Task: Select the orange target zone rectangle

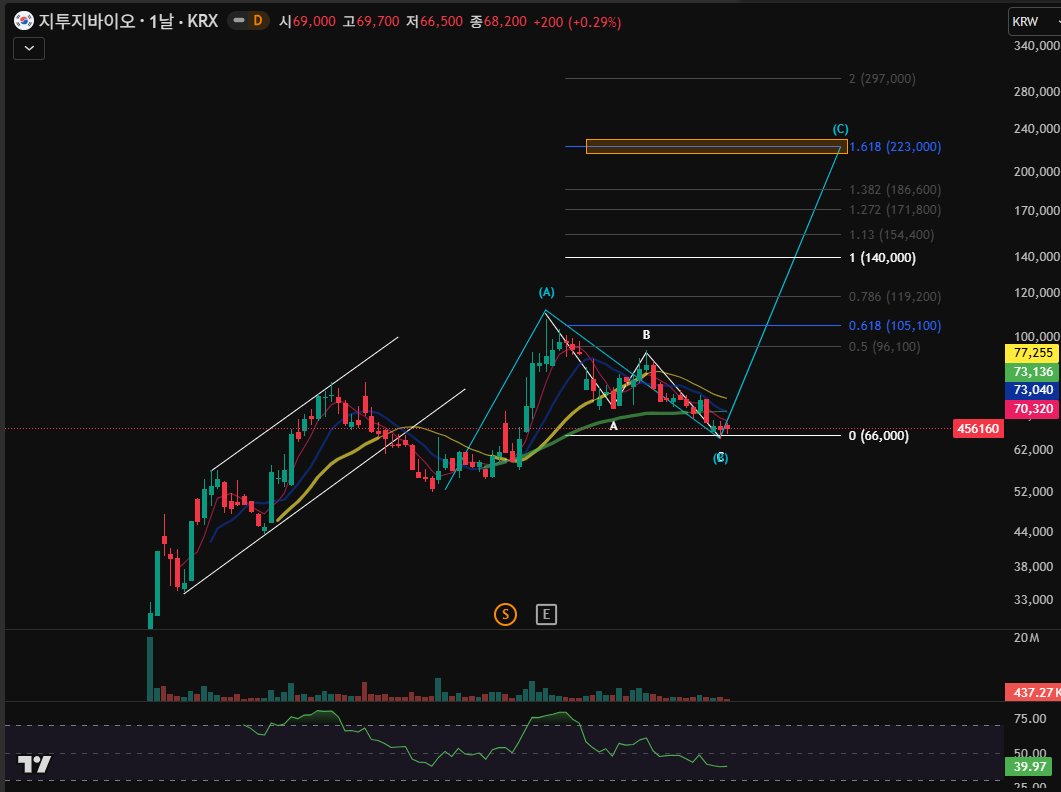Action: 717,146
